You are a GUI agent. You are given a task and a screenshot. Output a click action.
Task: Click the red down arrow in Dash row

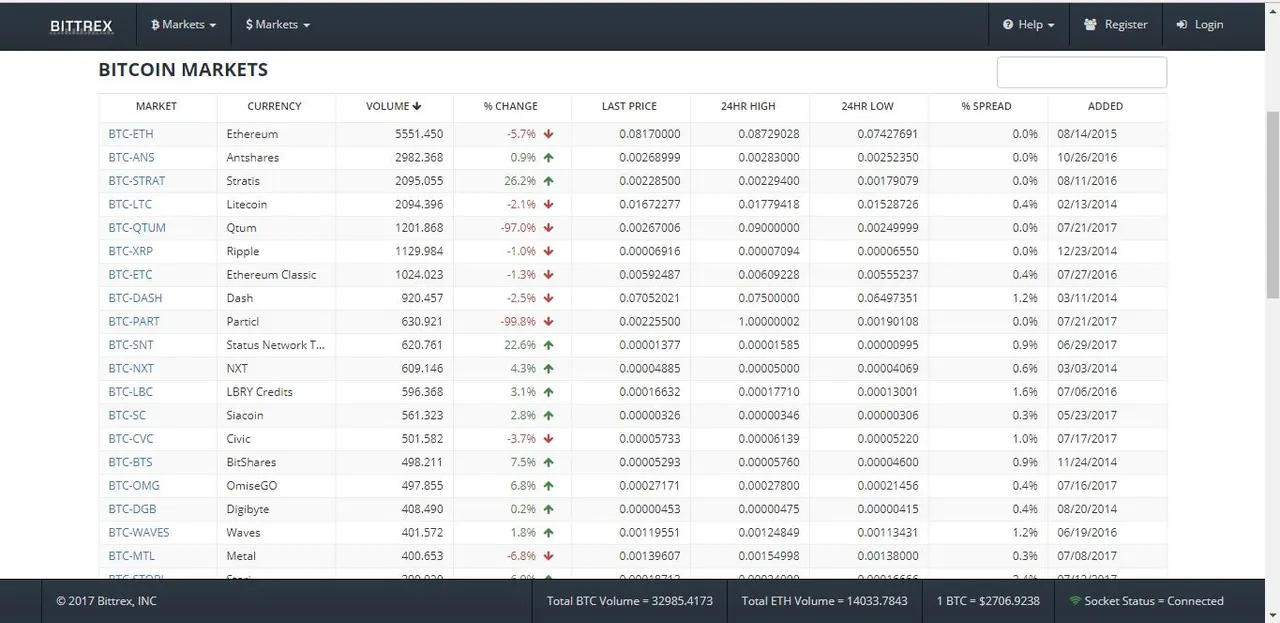point(549,298)
